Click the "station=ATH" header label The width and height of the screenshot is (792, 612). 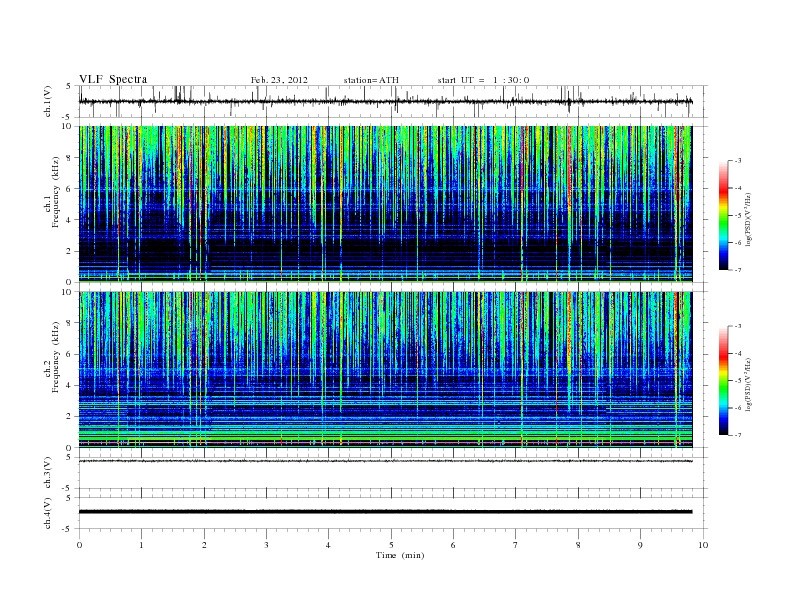[x=371, y=80]
